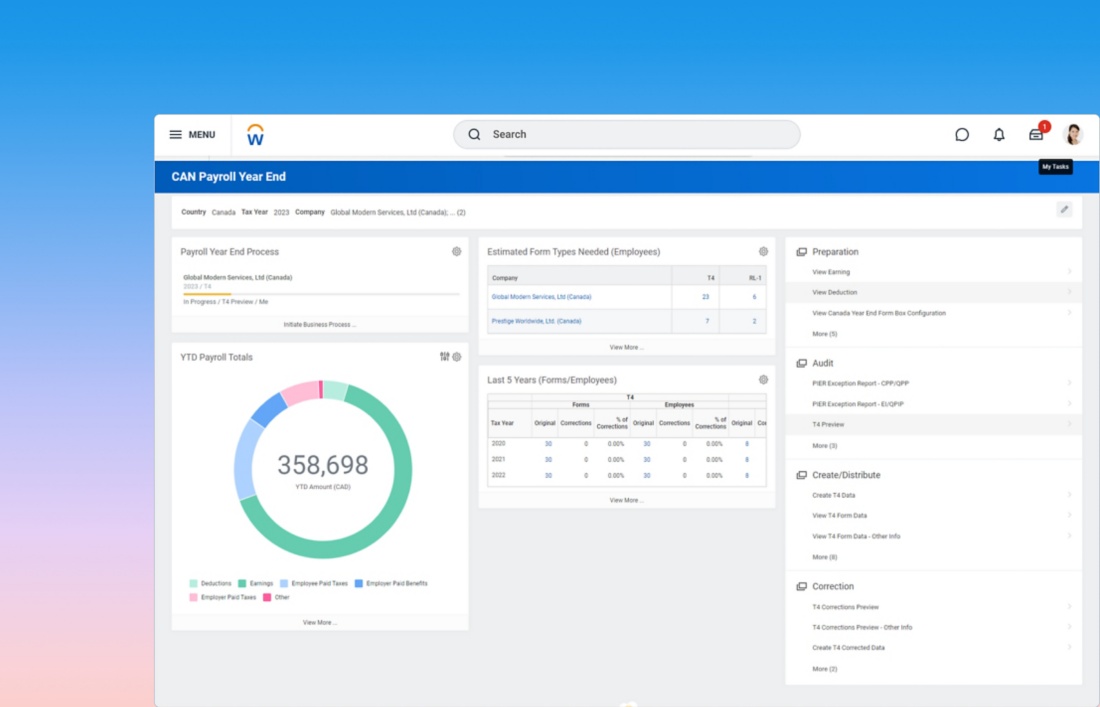Click the YTD Payroll Totals chart filter icon
Viewport: 1100px width, 707px height.
(x=445, y=357)
